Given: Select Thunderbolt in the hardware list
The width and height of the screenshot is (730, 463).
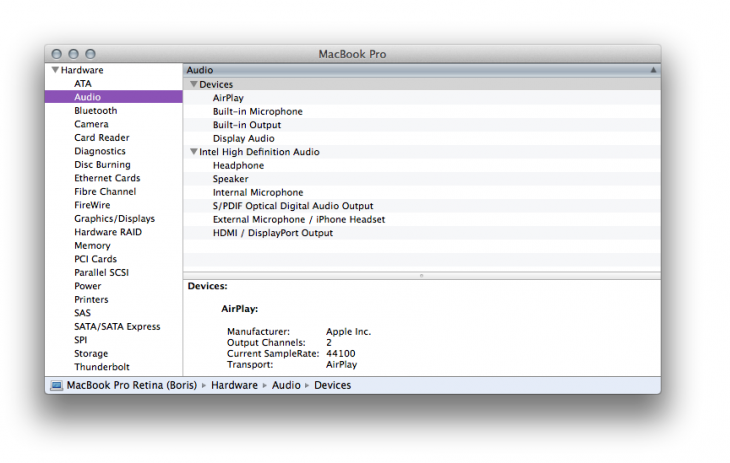Looking at the screenshot, I should coord(101,367).
